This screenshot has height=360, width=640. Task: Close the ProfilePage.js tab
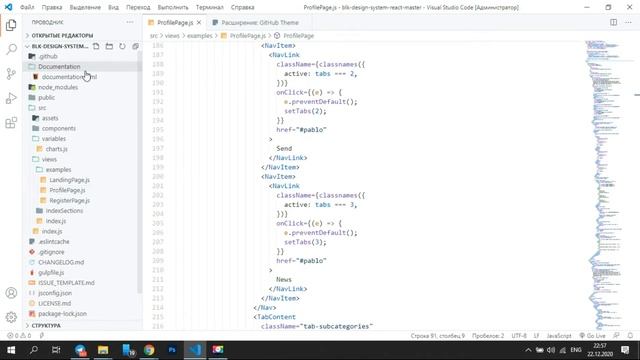pyautogui.click(x=199, y=22)
